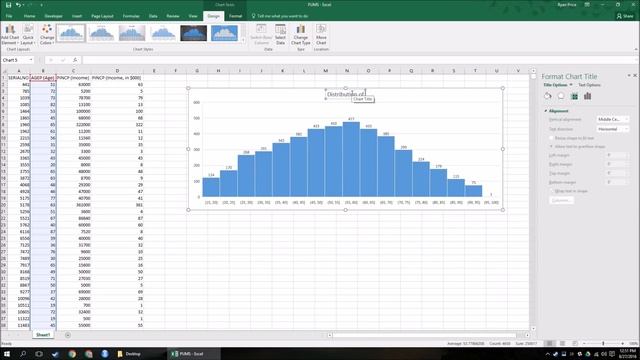Select the Effects pane icon
The width and height of the screenshot is (640, 360).
pos(561,96)
